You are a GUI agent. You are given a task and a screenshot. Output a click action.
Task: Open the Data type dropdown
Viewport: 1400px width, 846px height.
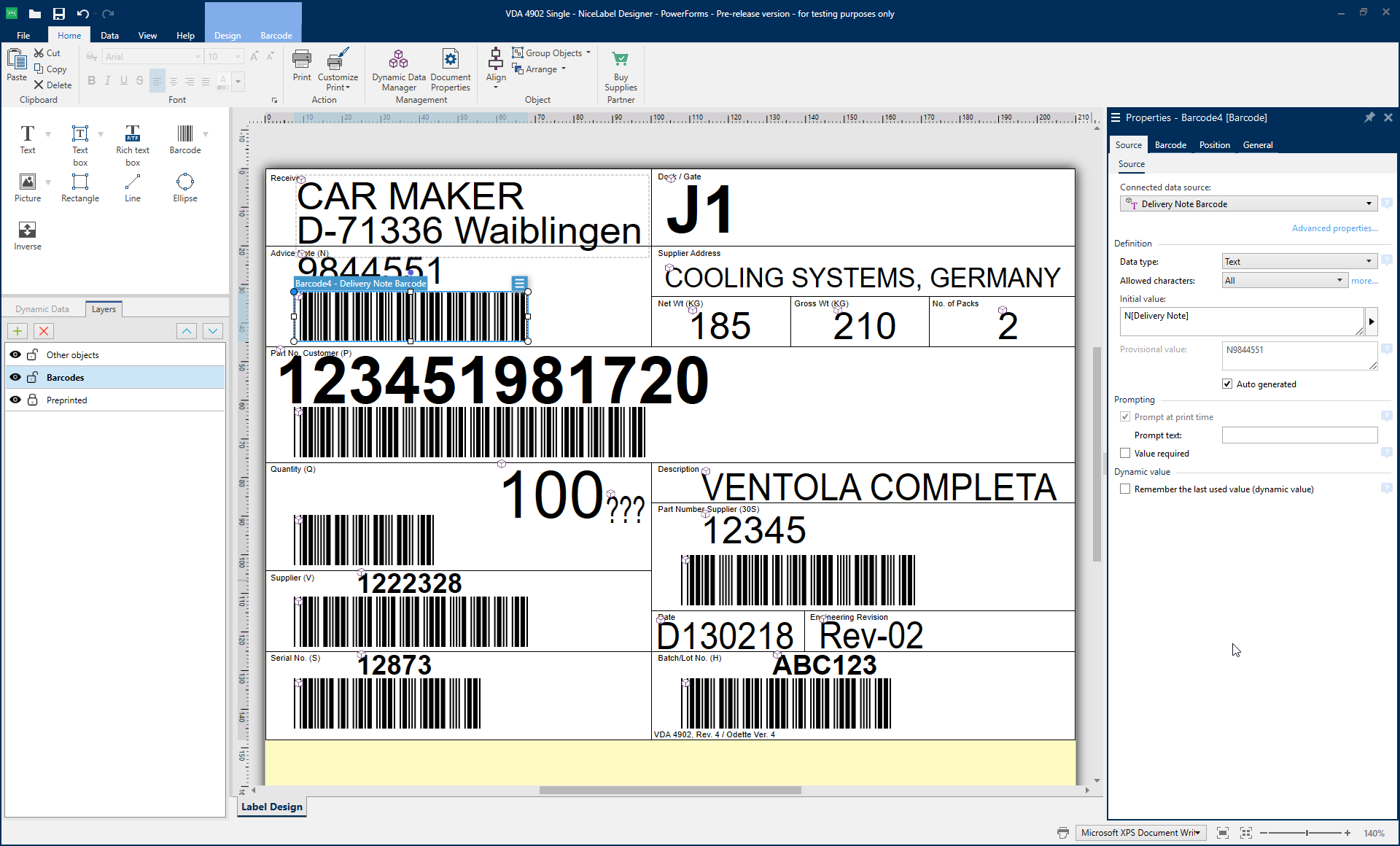(1369, 262)
